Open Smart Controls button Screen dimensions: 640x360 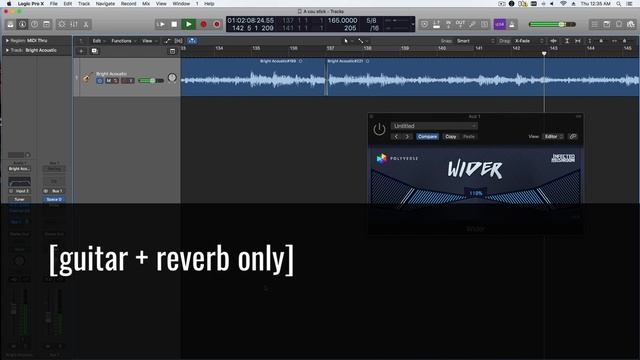click(62, 24)
